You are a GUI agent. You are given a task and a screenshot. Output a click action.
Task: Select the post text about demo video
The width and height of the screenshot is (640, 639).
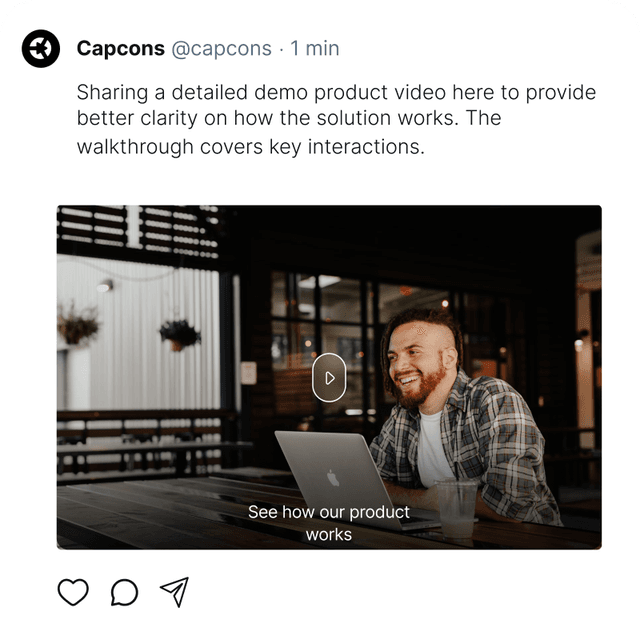click(x=336, y=120)
